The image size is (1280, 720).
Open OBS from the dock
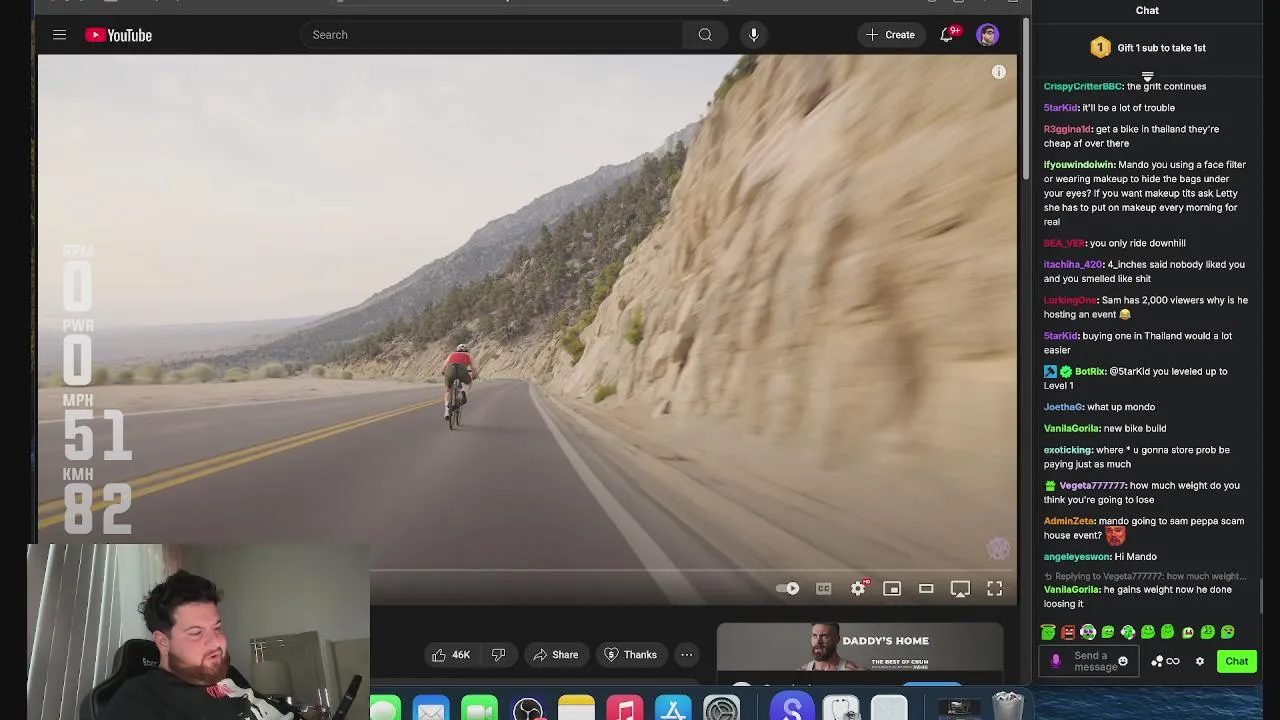(x=528, y=708)
